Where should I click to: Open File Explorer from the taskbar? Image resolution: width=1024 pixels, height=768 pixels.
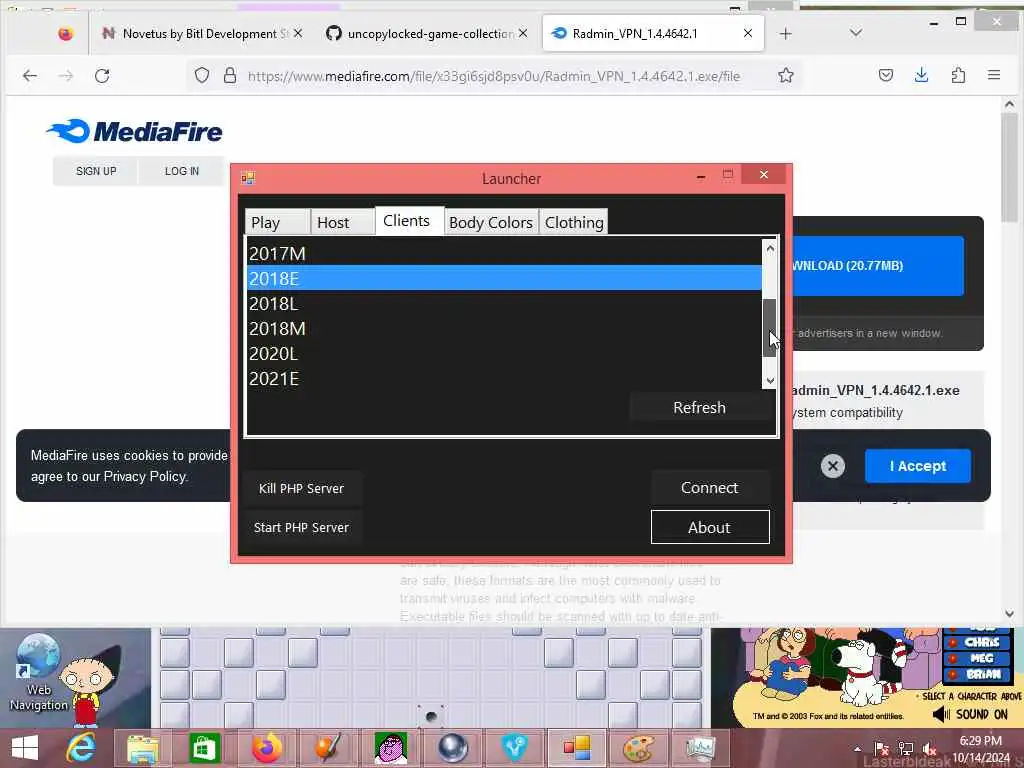click(143, 748)
